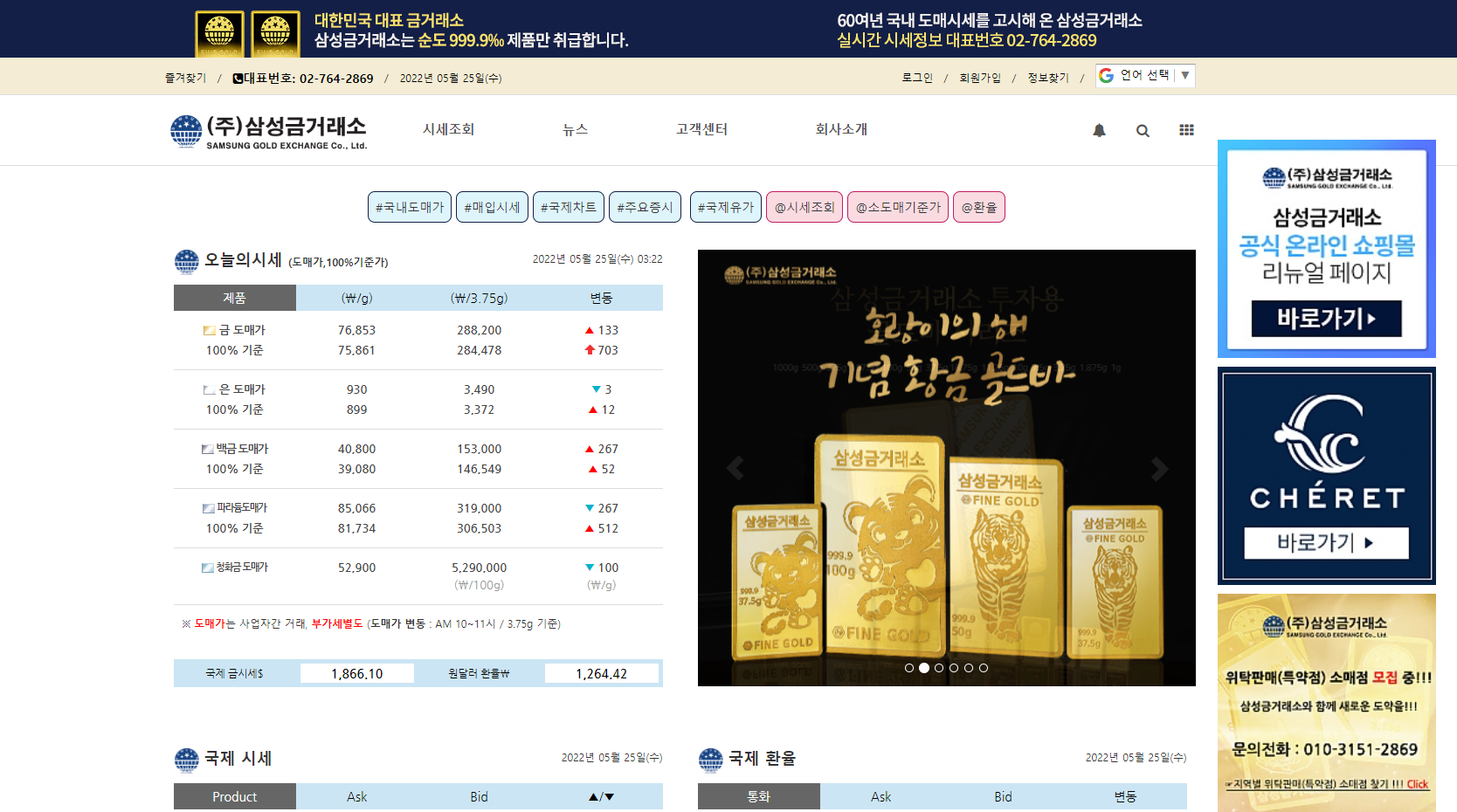Viewport: 1457px width, 812px height.
Task: Select the @환율 tag
Action: (979, 207)
